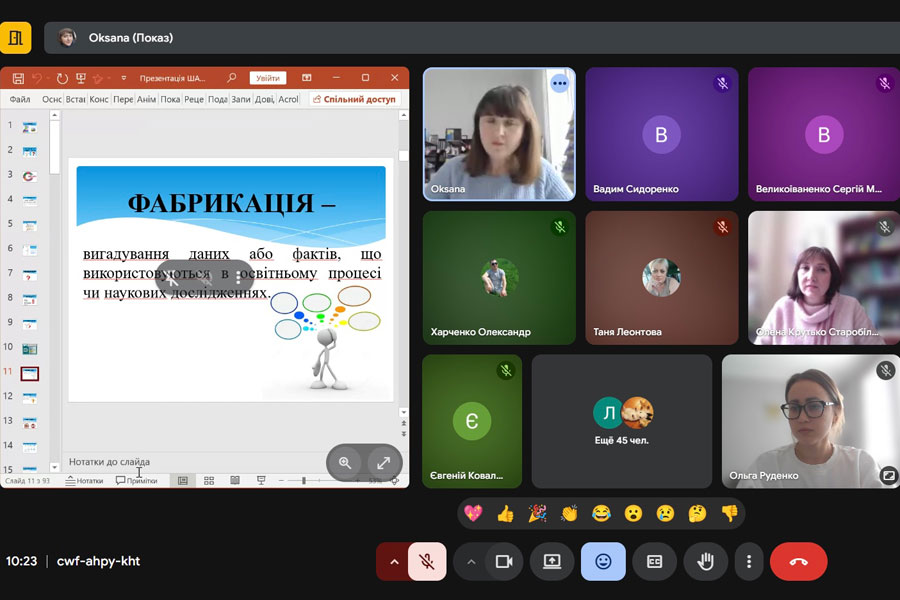Screen dimensions: 900x600
Task: Send the clapping hands reaction
Action: [569, 513]
